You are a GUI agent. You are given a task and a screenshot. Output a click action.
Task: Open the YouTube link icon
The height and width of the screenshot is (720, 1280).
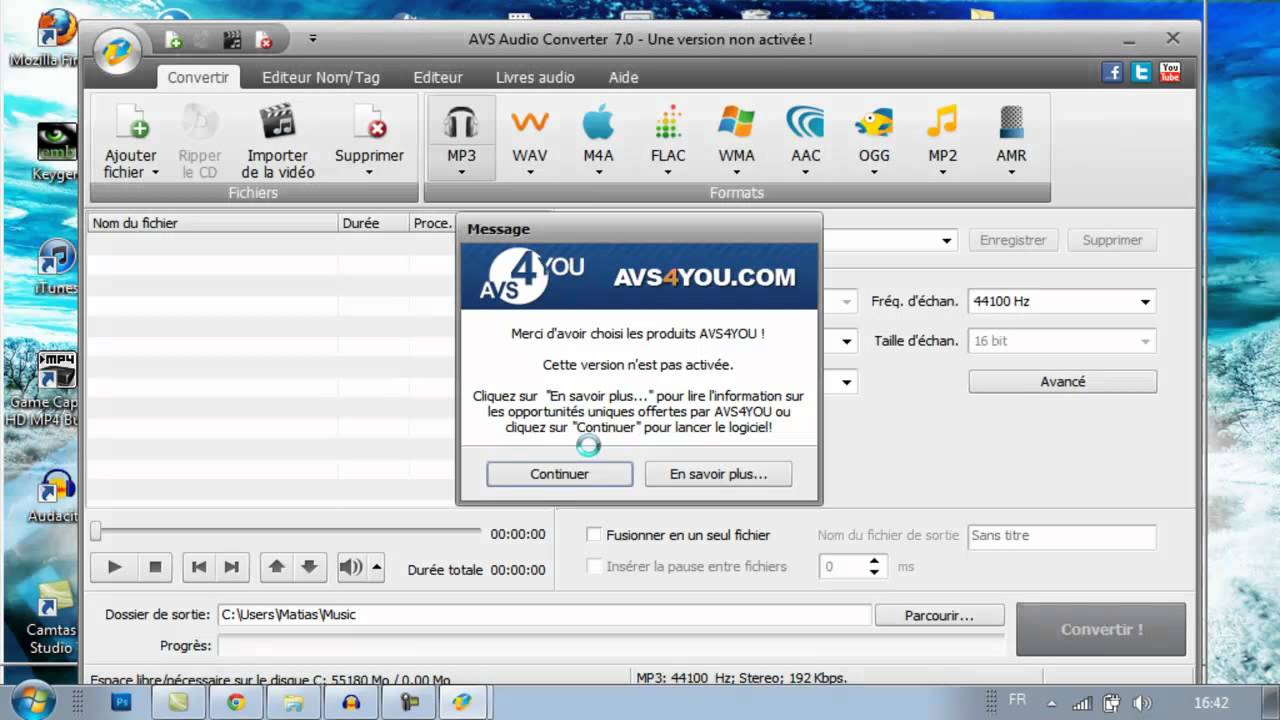pos(1170,72)
